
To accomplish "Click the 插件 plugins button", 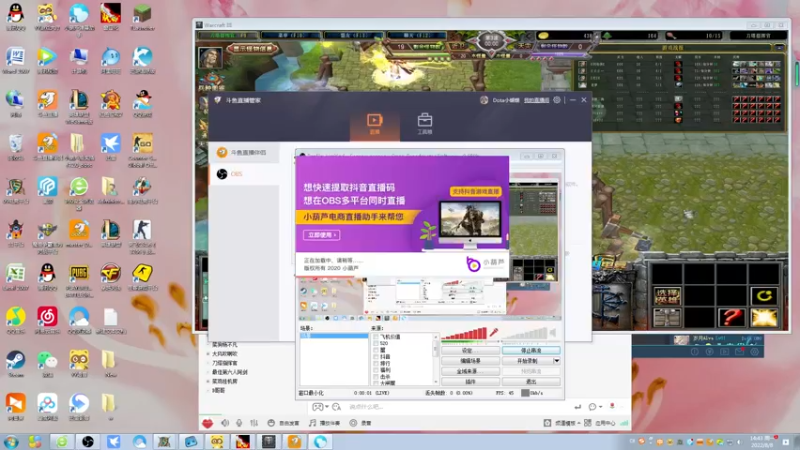I will [470, 381].
